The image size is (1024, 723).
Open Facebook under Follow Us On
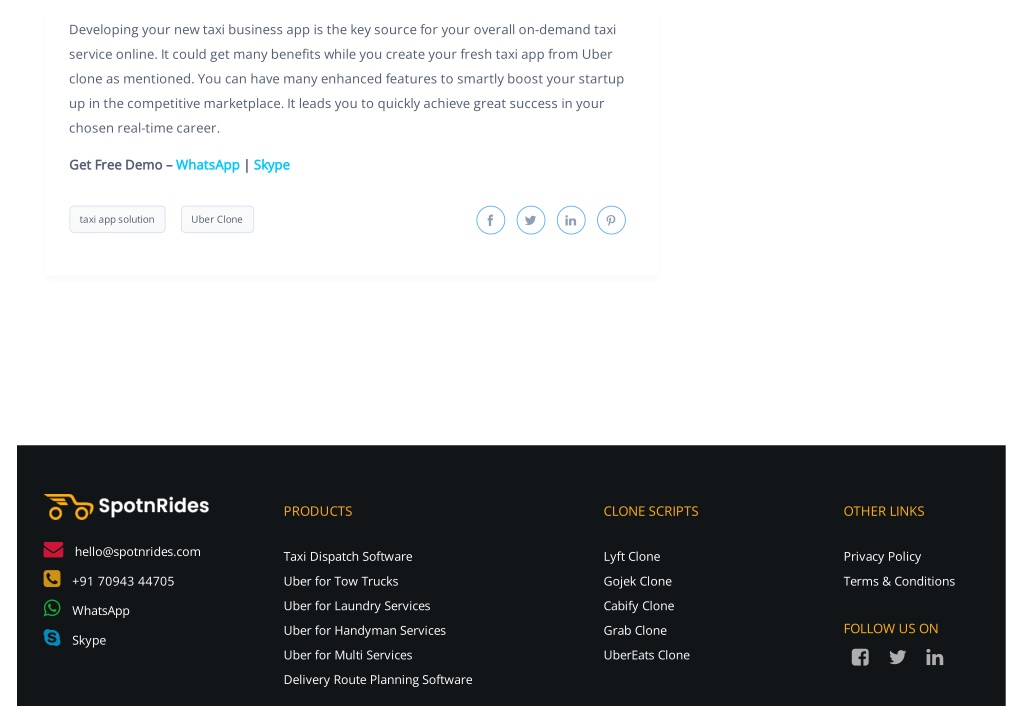(x=860, y=657)
